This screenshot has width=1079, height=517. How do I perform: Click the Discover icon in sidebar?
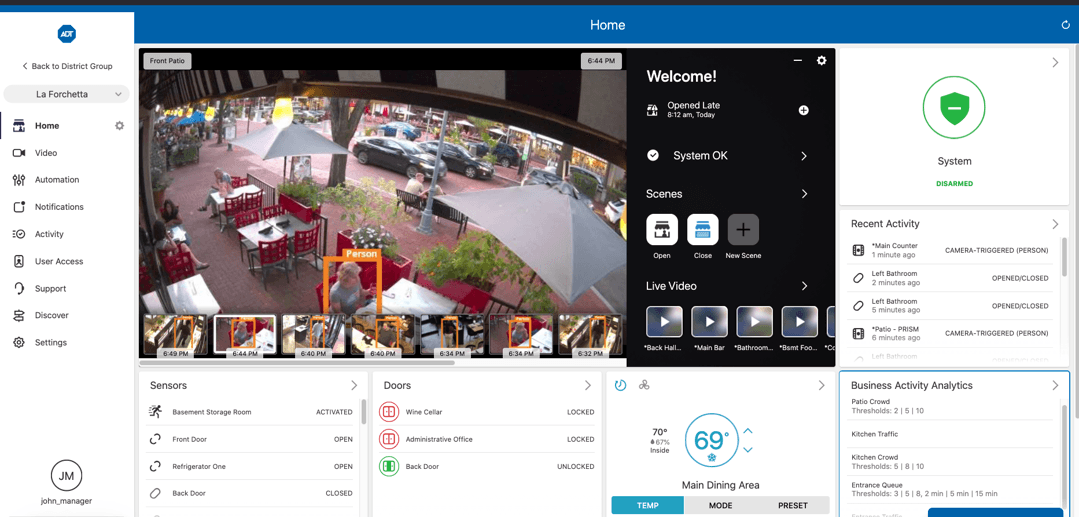(x=19, y=315)
